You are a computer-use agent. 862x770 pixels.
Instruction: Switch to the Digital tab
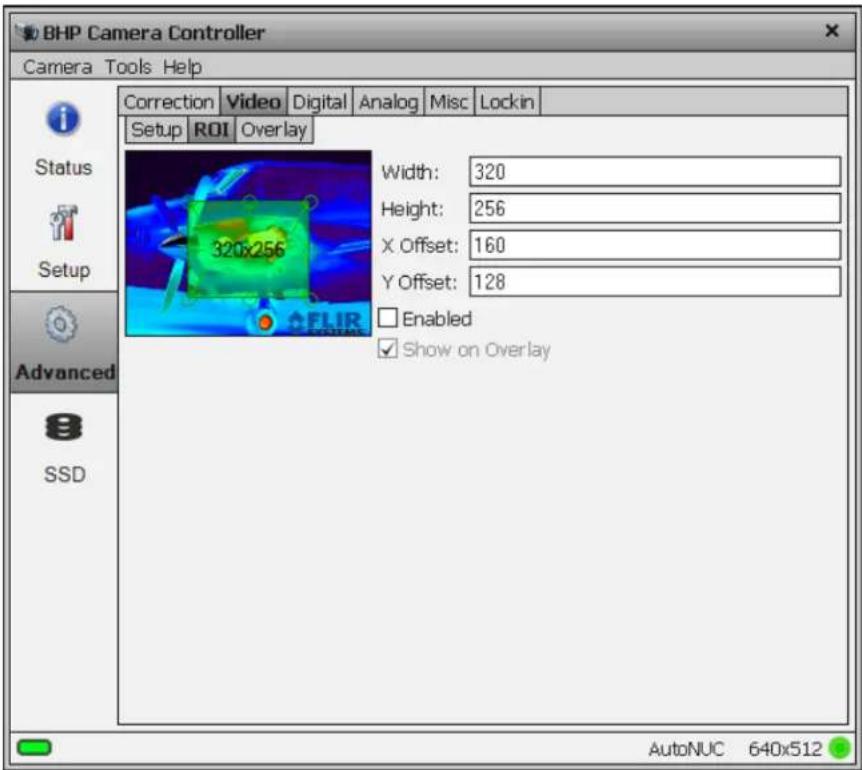tap(319, 102)
